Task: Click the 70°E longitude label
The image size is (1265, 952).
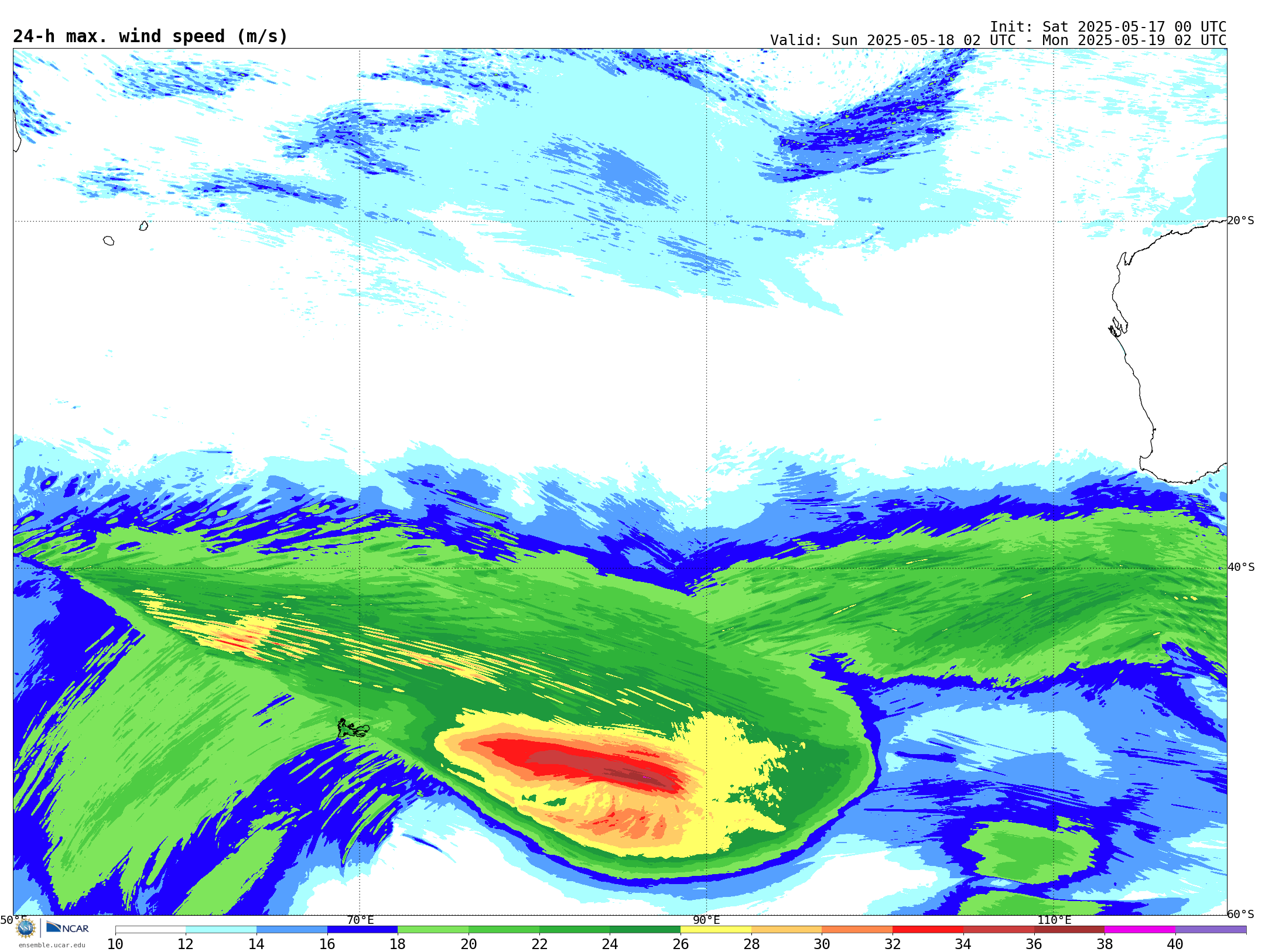Action: pos(360,920)
